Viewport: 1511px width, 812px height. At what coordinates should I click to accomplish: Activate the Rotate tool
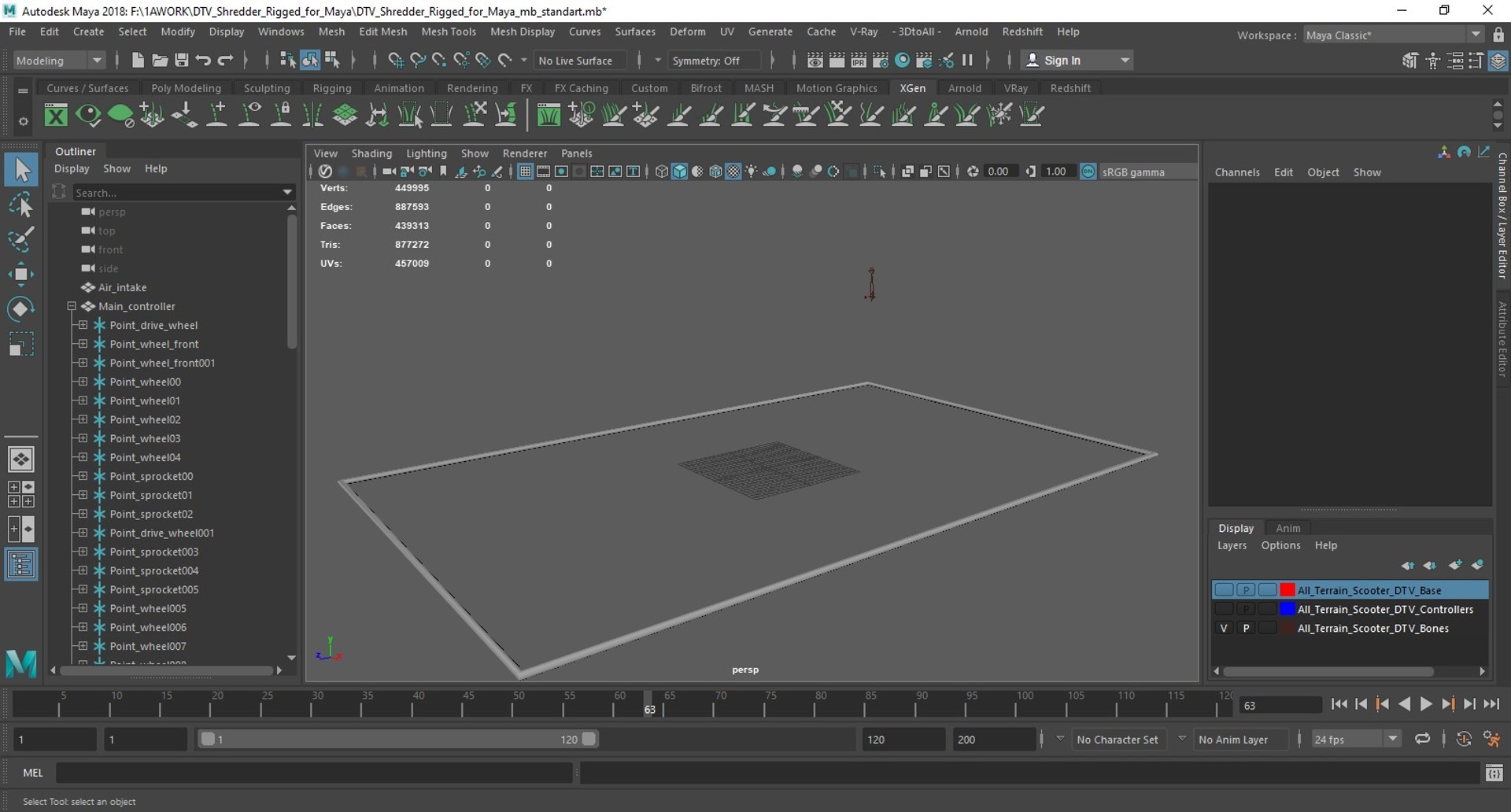tap(21, 308)
